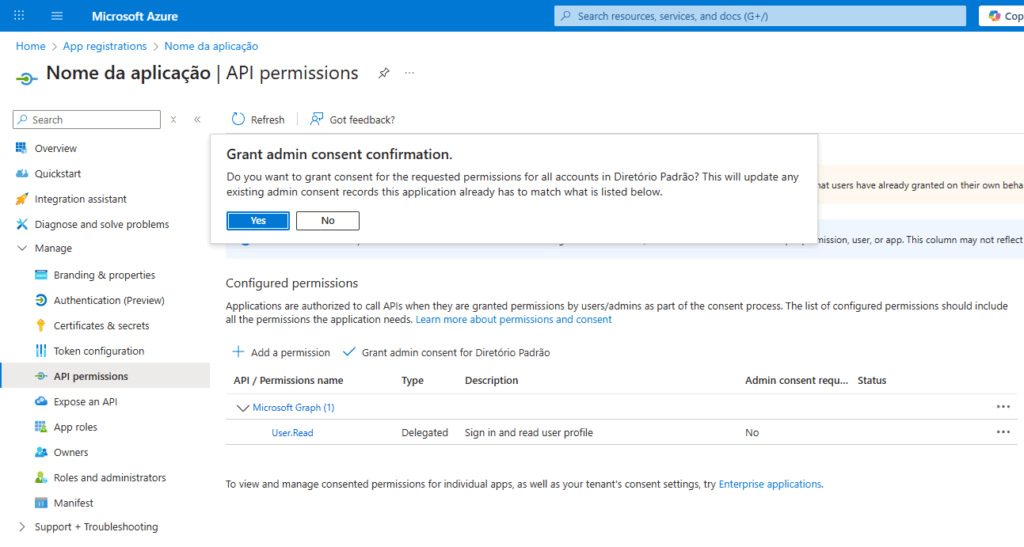The height and width of the screenshot is (547, 1024).
Task: Click the Expose an API icon
Action: pos(40,401)
